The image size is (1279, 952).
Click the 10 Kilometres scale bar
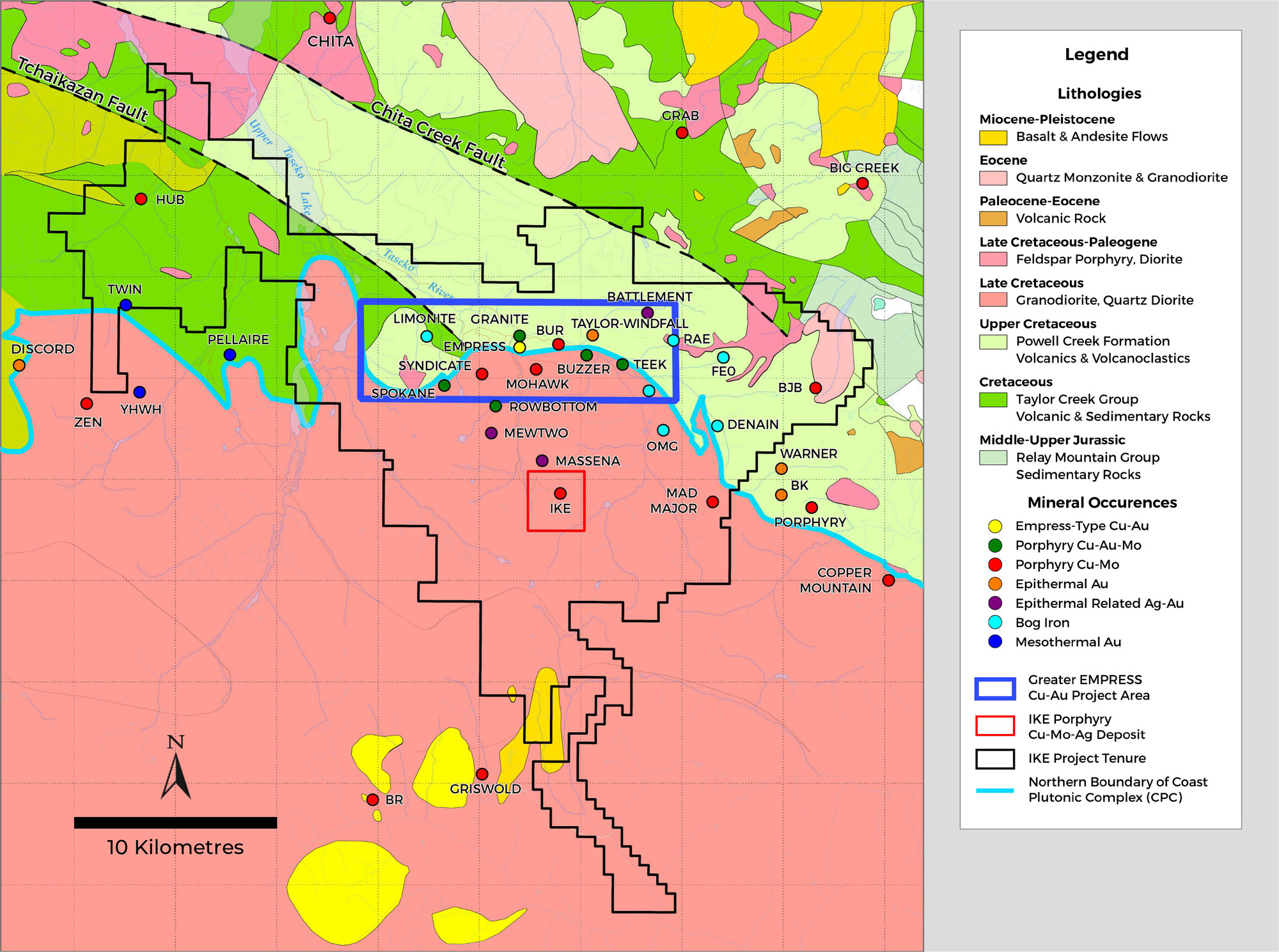pos(175,823)
